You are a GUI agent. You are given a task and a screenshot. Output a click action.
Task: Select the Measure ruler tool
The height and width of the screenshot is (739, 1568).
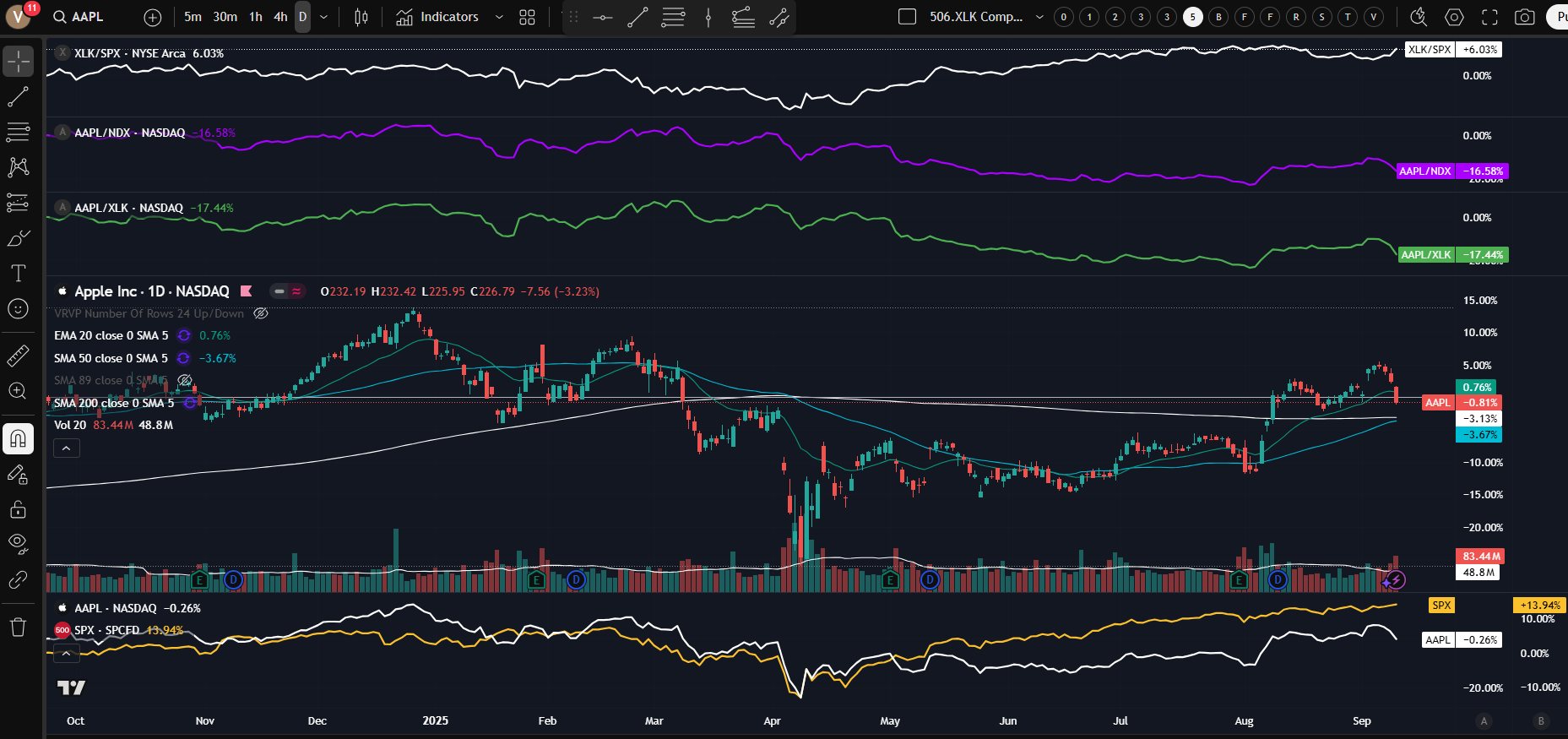(x=18, y=356)
